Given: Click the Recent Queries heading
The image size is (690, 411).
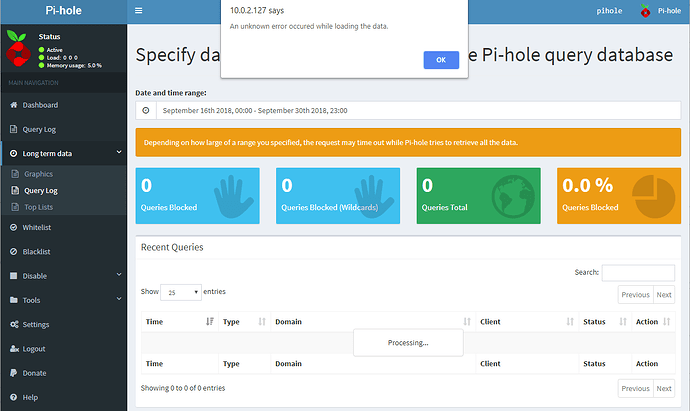Looking at the screenshot, I should coord(172,247).
